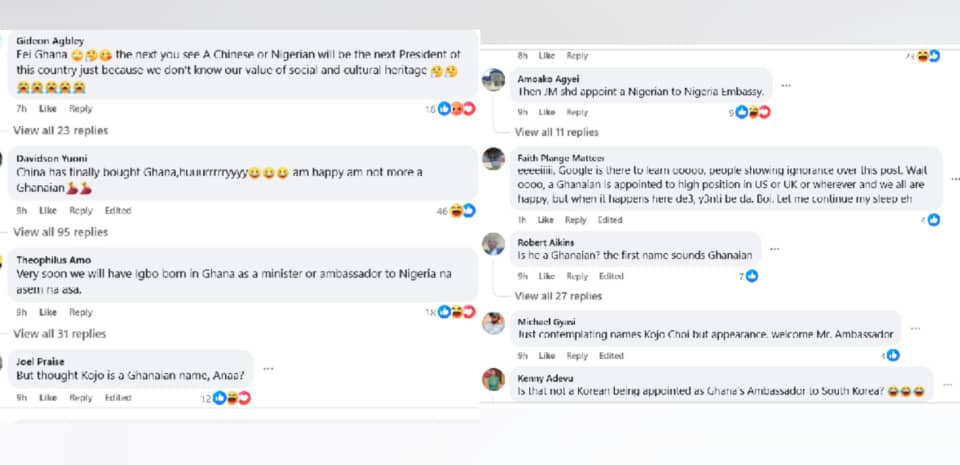Like Robert Aikins' comment
The image size is (960, 465).
pos(547,276)
